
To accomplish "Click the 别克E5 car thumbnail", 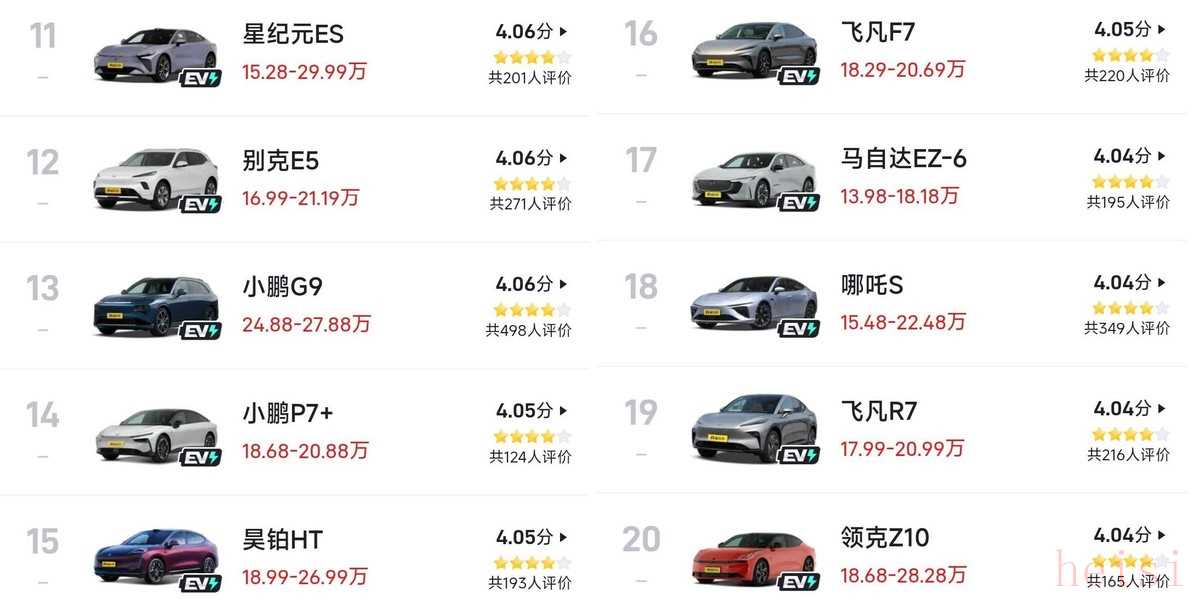I will pyautogui.click(x=155, y=180).
